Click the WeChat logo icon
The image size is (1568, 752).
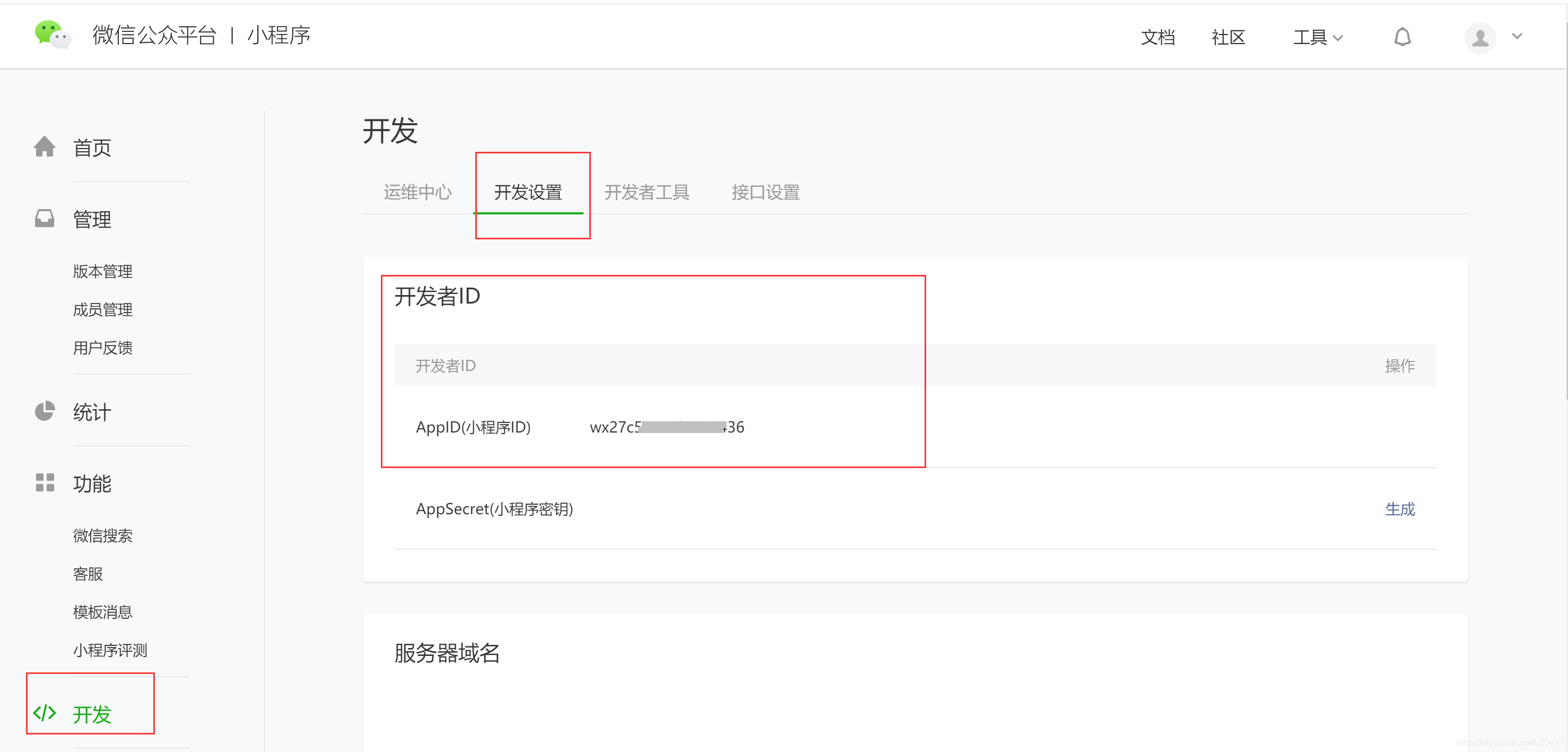(53, 34)
